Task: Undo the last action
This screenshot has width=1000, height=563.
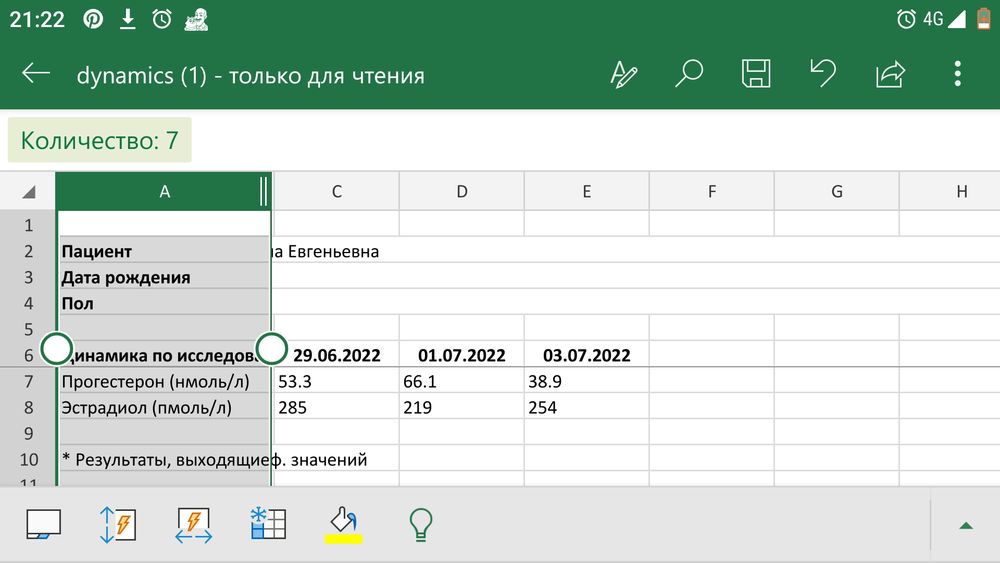Action: click(x=823, y=74)
